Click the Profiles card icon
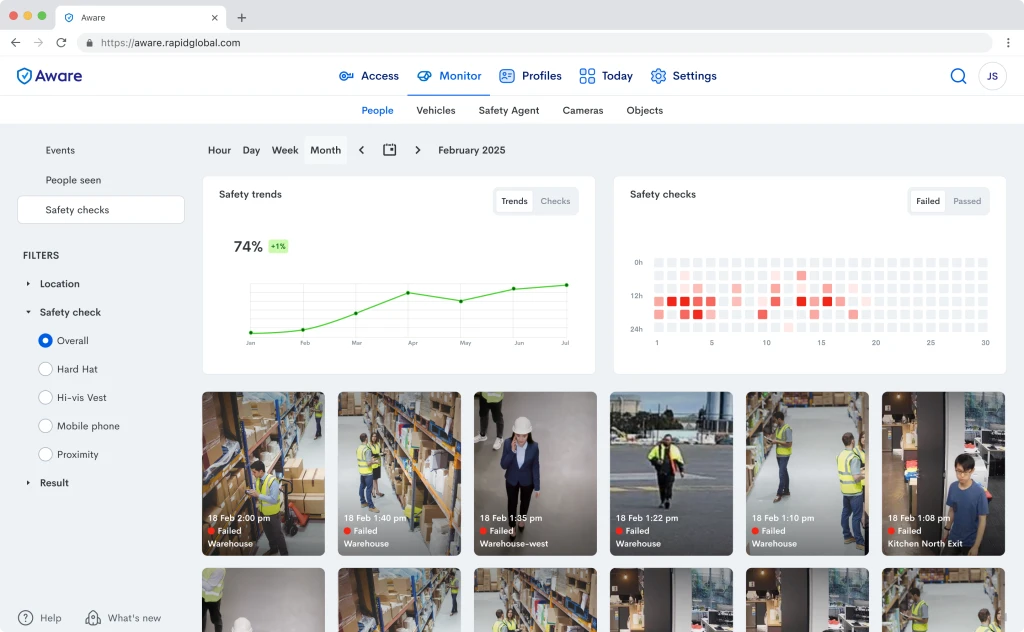The height and width of the screenshot is (632, 1024). 507,76
